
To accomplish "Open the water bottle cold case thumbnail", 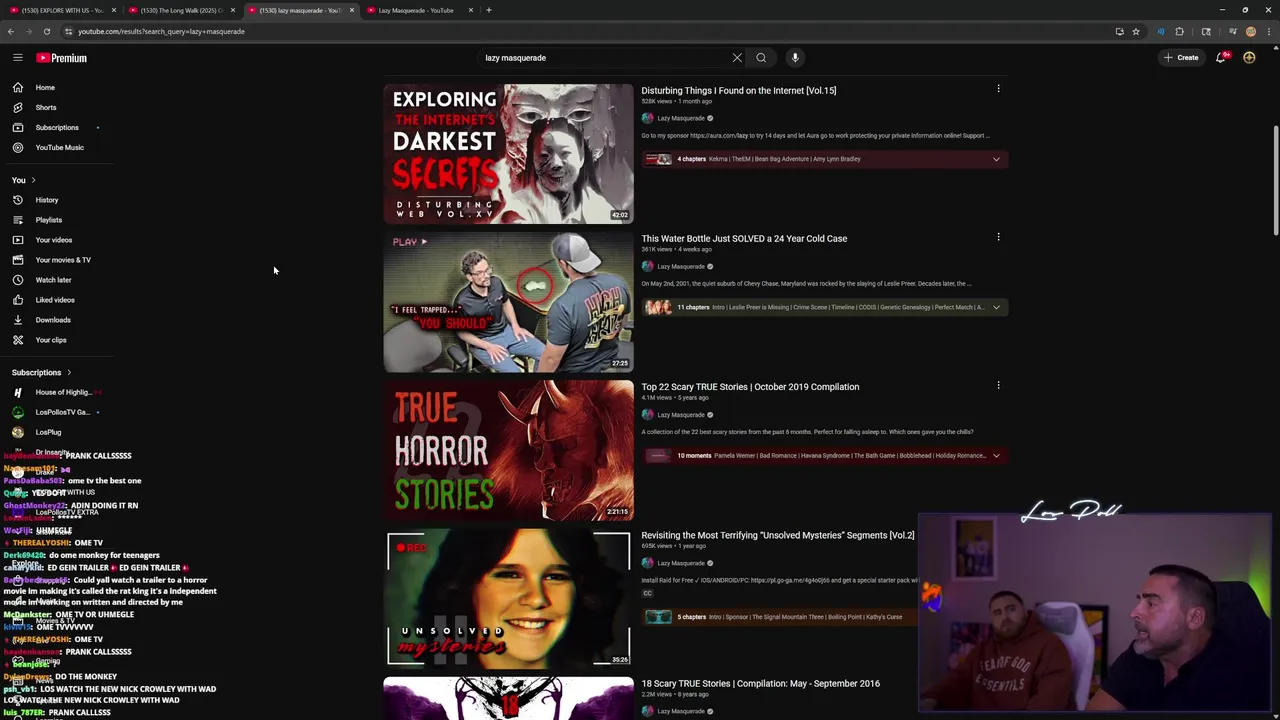I will [508, 302].
